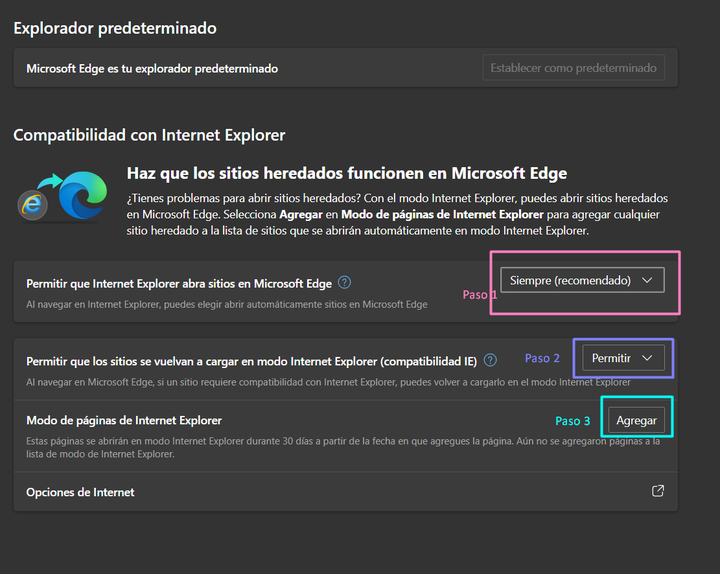Image resolution: width=720 pixels, height=574 pixels.
Task: Click Compatibilidad con Internet Explorer heading
Action: [149, 135]
